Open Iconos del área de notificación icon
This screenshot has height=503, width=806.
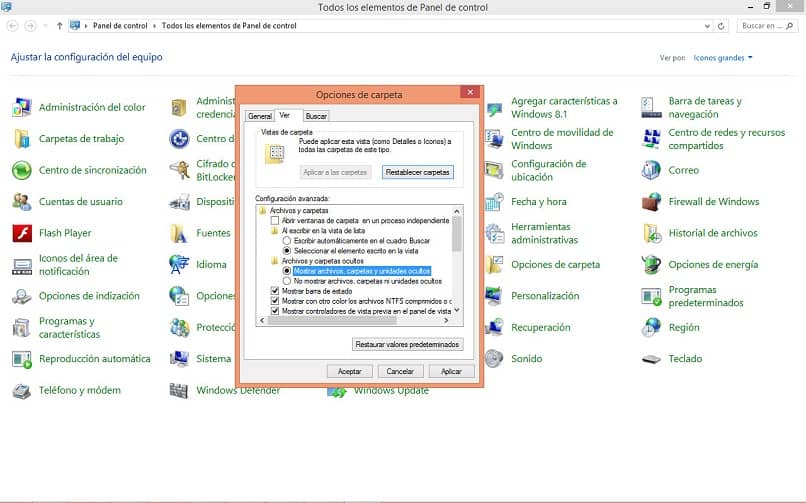pyautogui.click(x=22, y=265)
